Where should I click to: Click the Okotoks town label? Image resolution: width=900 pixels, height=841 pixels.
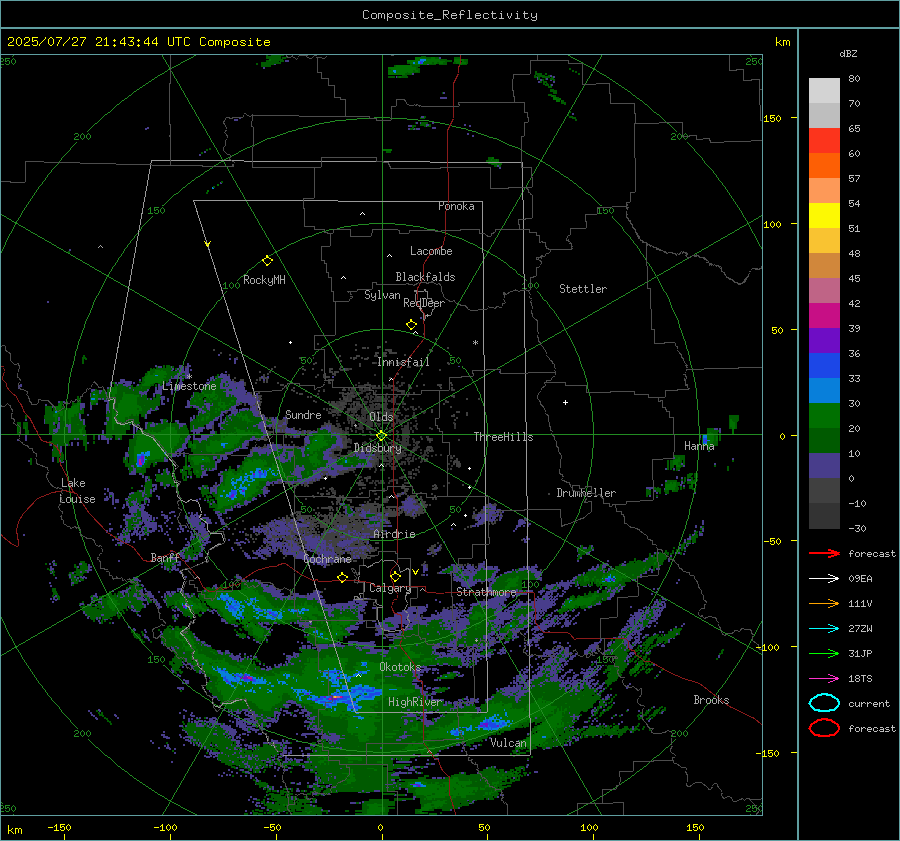point(400,667)
